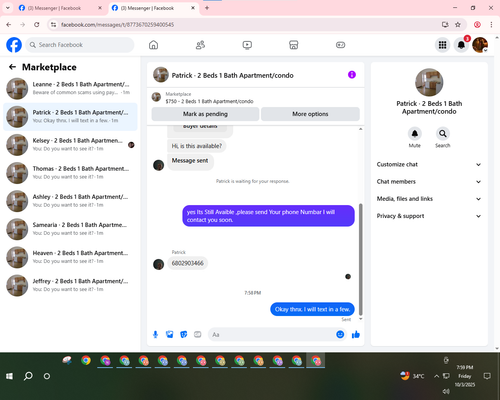This screenshot has width=500, height=400.
Task: Go back with the browser back arrow
Action: (x=9, y=24)
